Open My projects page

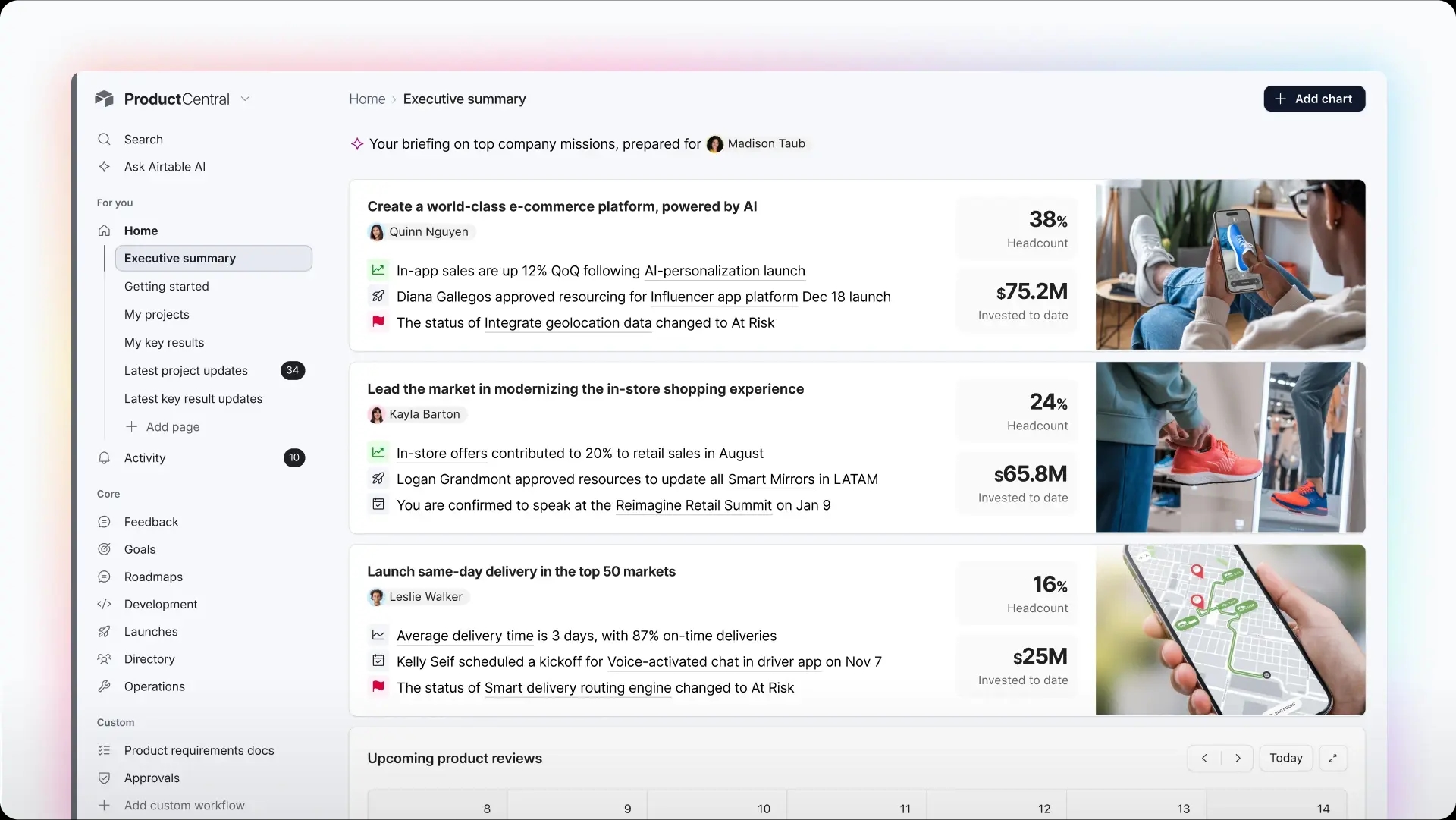point(156,314)
